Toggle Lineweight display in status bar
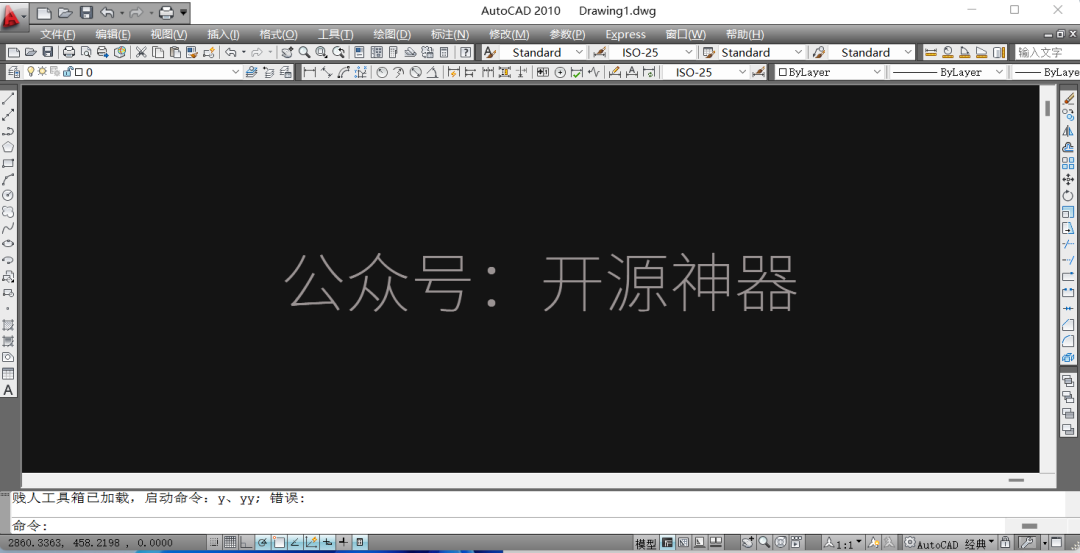Viewport: 1080px width, 553px height. pos(344,543)
